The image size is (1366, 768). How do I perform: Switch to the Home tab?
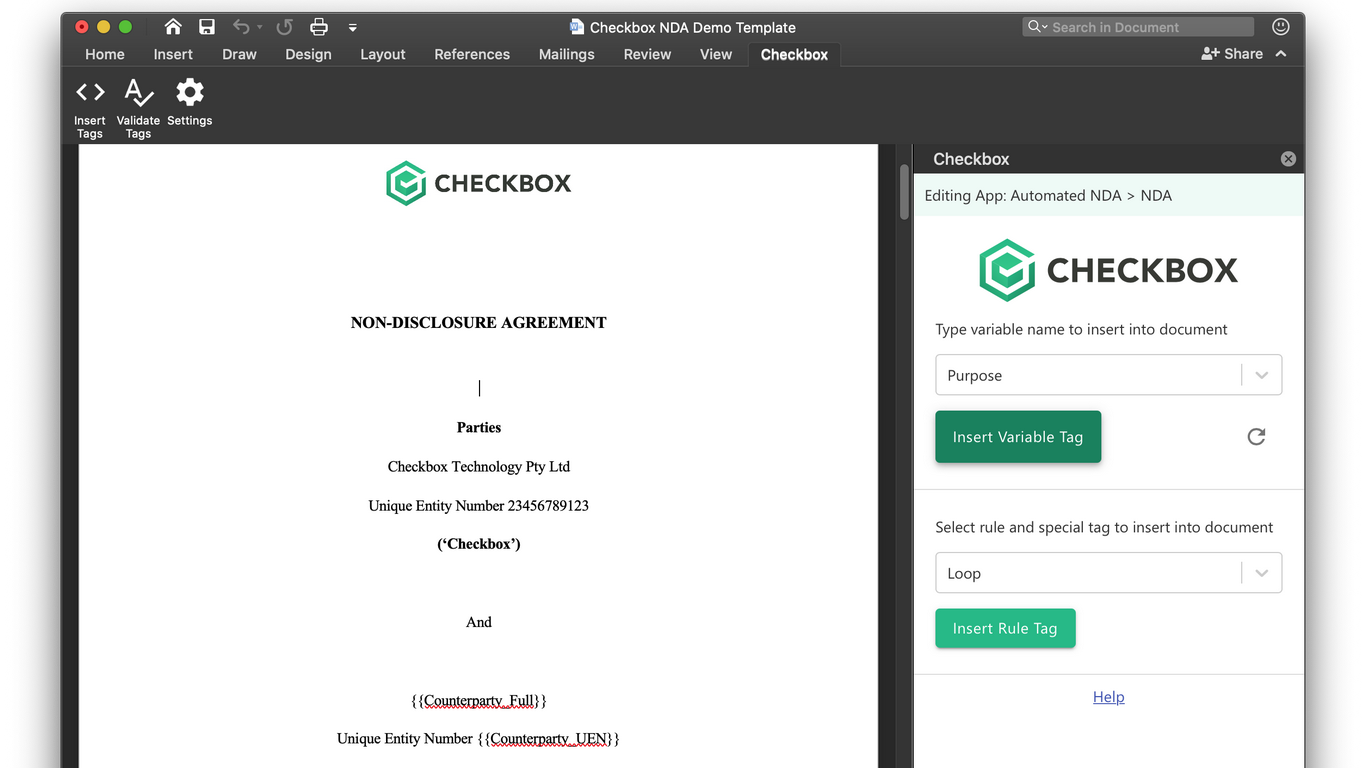click(x=105, y=54)
